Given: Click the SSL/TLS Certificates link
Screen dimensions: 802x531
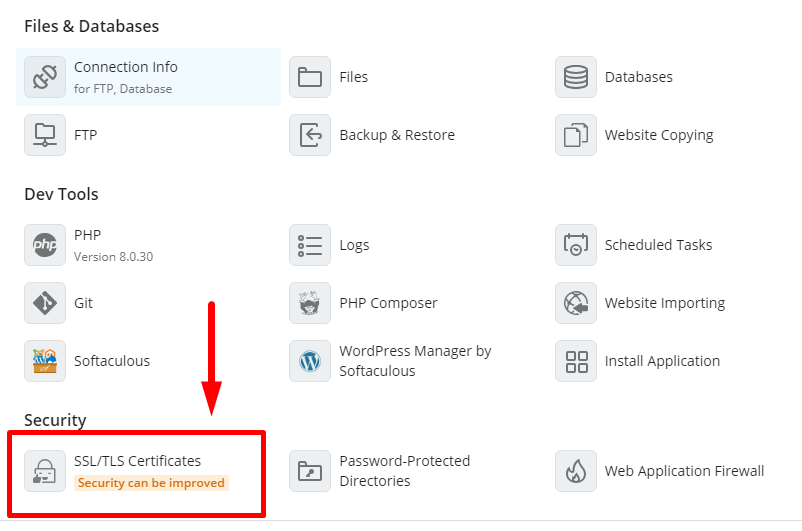Looking at the screenshot, I should click(138, 461).
